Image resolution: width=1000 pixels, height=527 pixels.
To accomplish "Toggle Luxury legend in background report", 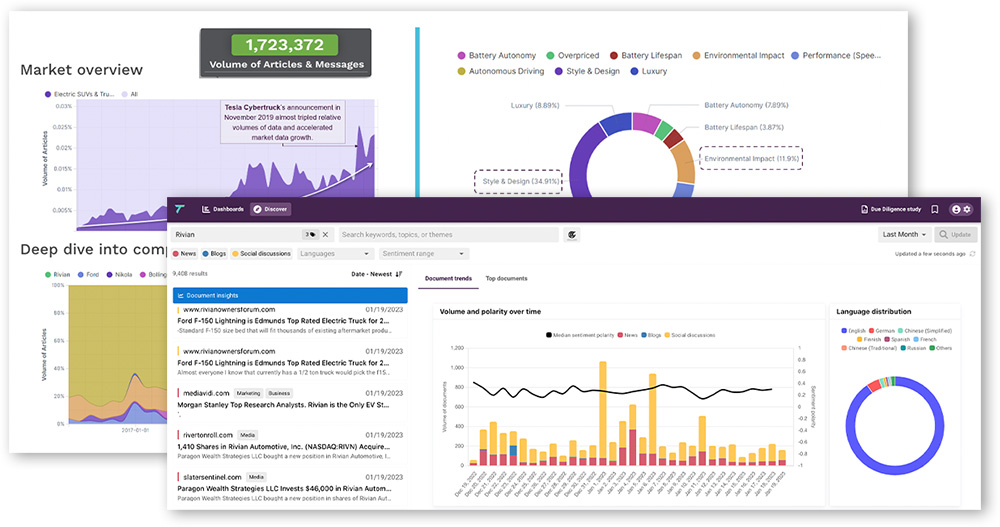I will [649, 71].
